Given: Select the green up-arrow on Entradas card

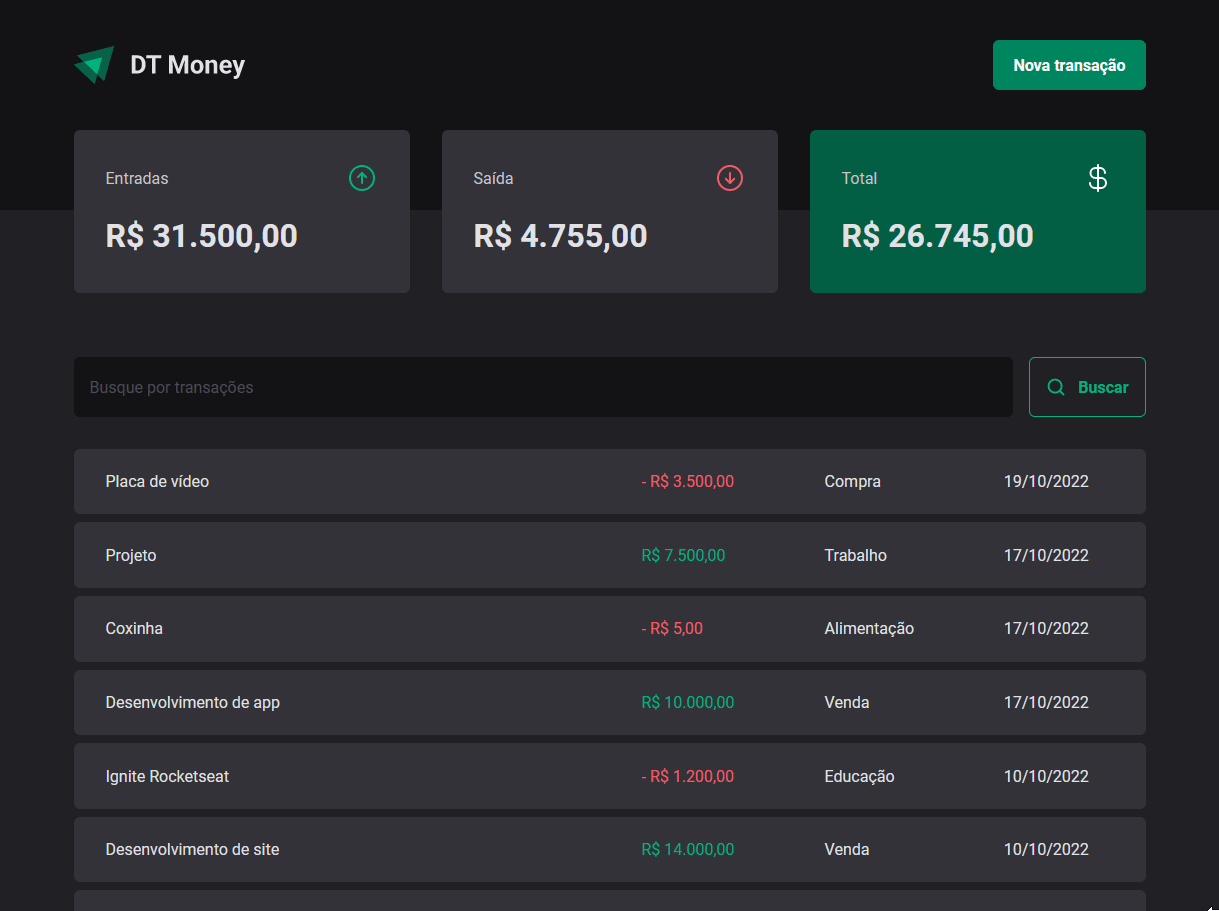Looking at the screenshot, I should click(362, 178).
